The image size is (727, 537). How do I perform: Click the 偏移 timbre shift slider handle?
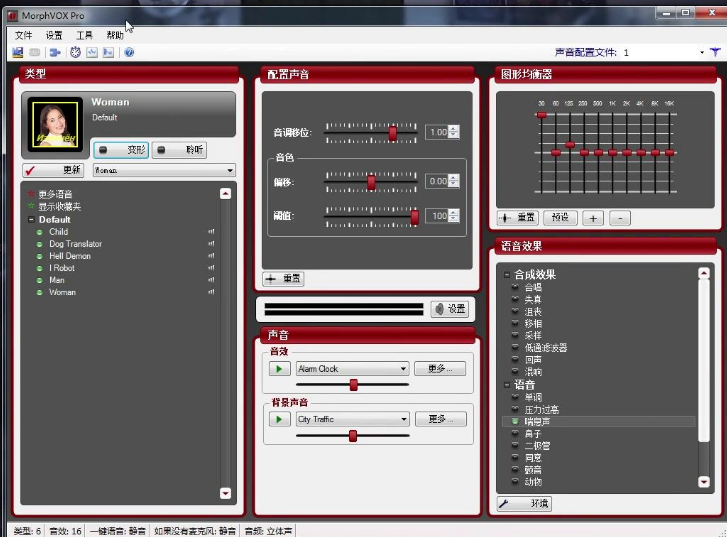[371, 182]
